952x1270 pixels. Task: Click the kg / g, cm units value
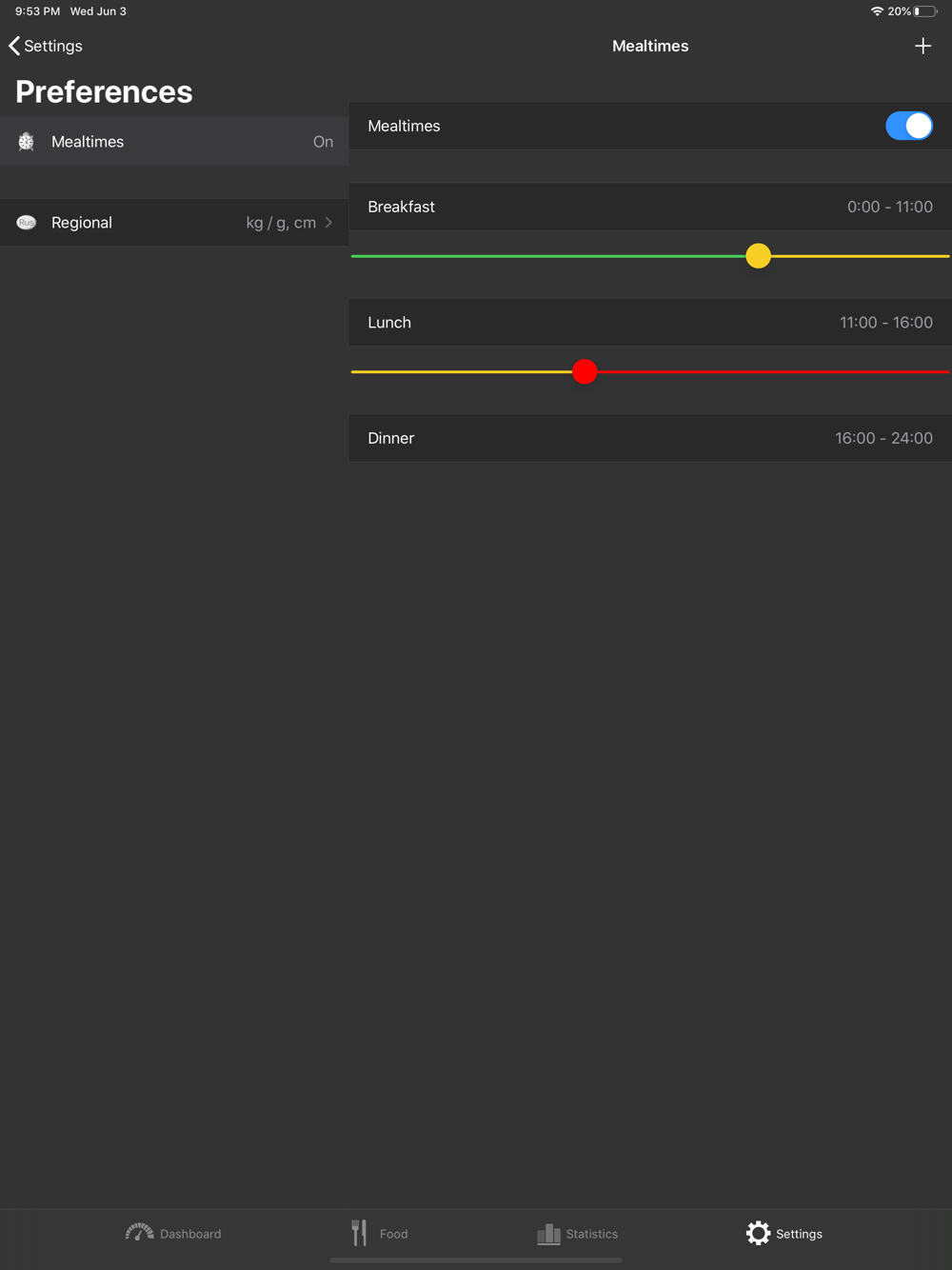pos(281,223)
